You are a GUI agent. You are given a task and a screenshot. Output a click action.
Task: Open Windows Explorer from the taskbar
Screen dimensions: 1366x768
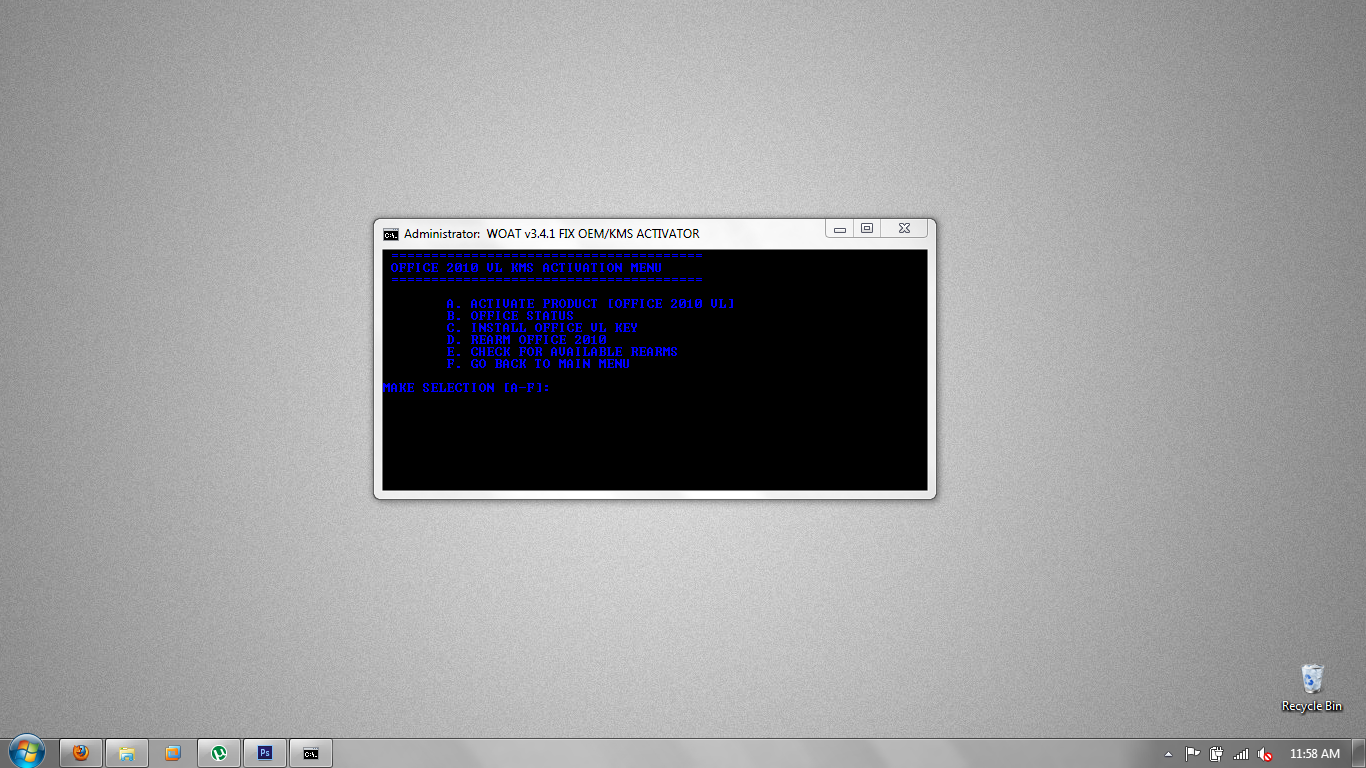(127, 753)
